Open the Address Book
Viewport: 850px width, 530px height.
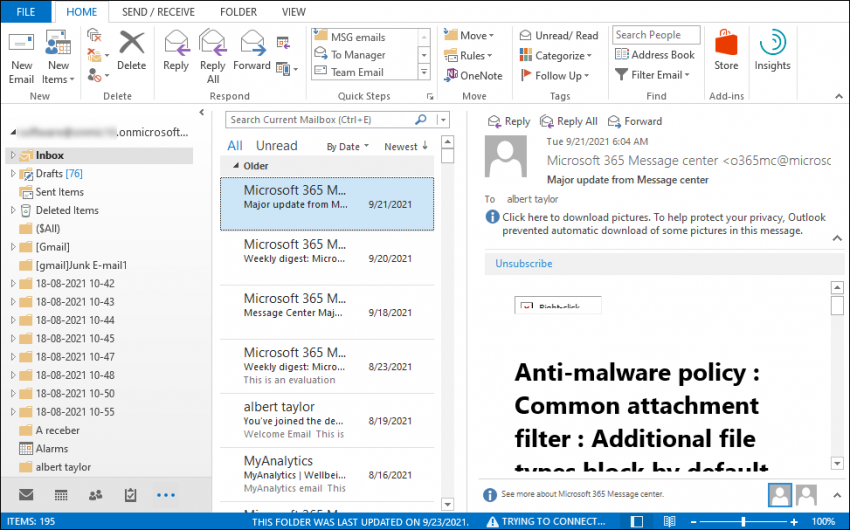pyautogui.click(x=655, y=55)
